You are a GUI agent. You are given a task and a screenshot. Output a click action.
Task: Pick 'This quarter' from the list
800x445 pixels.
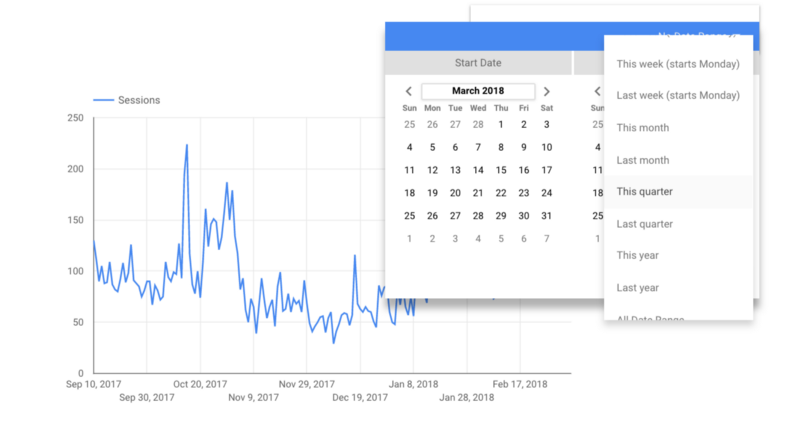(645, 192)
